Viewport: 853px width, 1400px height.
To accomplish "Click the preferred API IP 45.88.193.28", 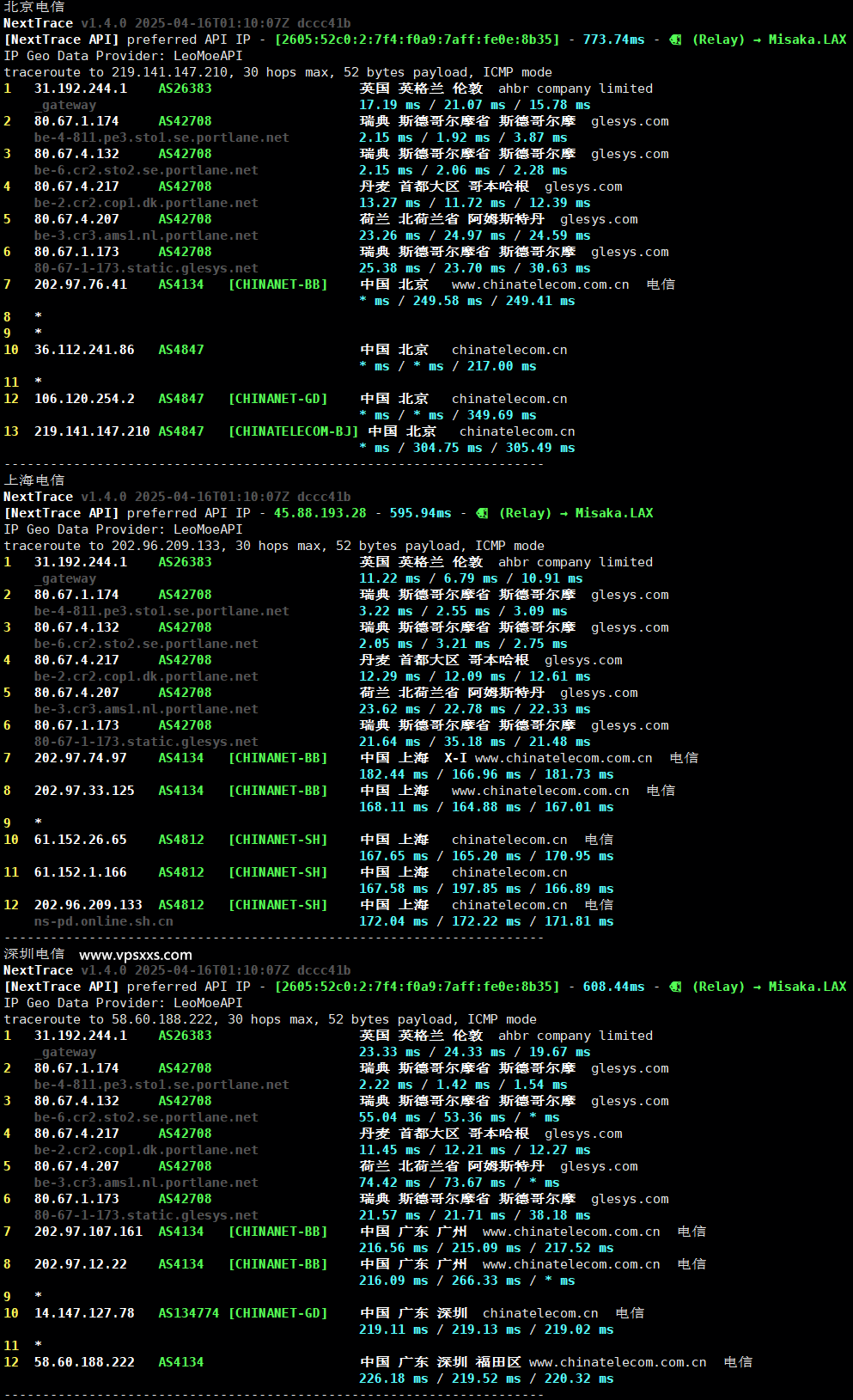I will 320,513.
